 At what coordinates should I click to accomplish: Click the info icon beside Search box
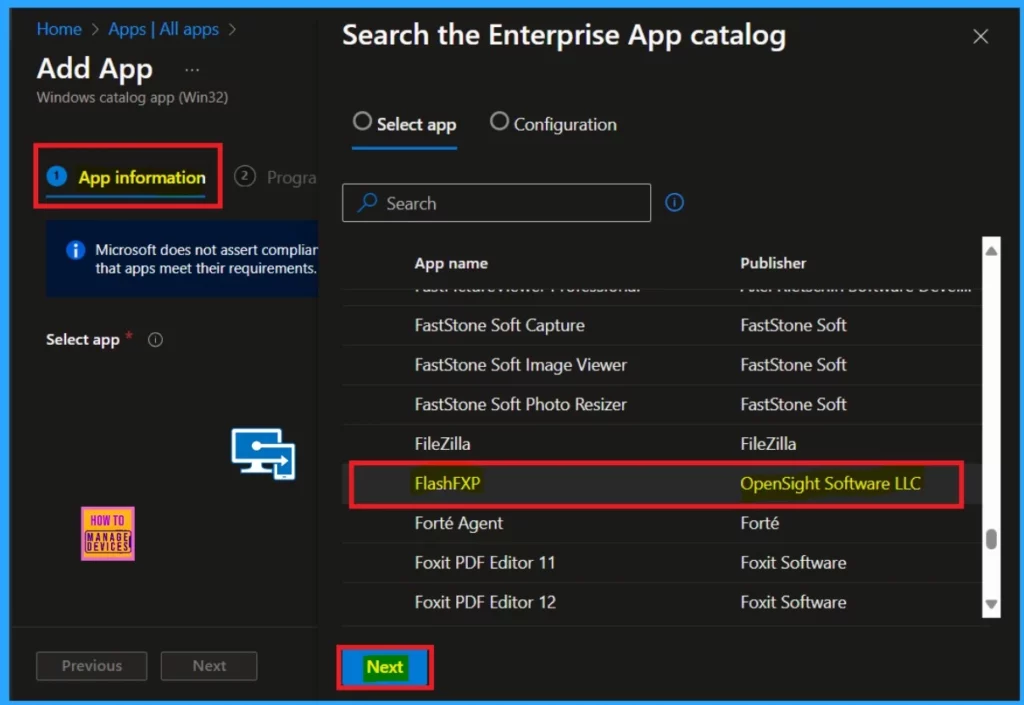674,202
